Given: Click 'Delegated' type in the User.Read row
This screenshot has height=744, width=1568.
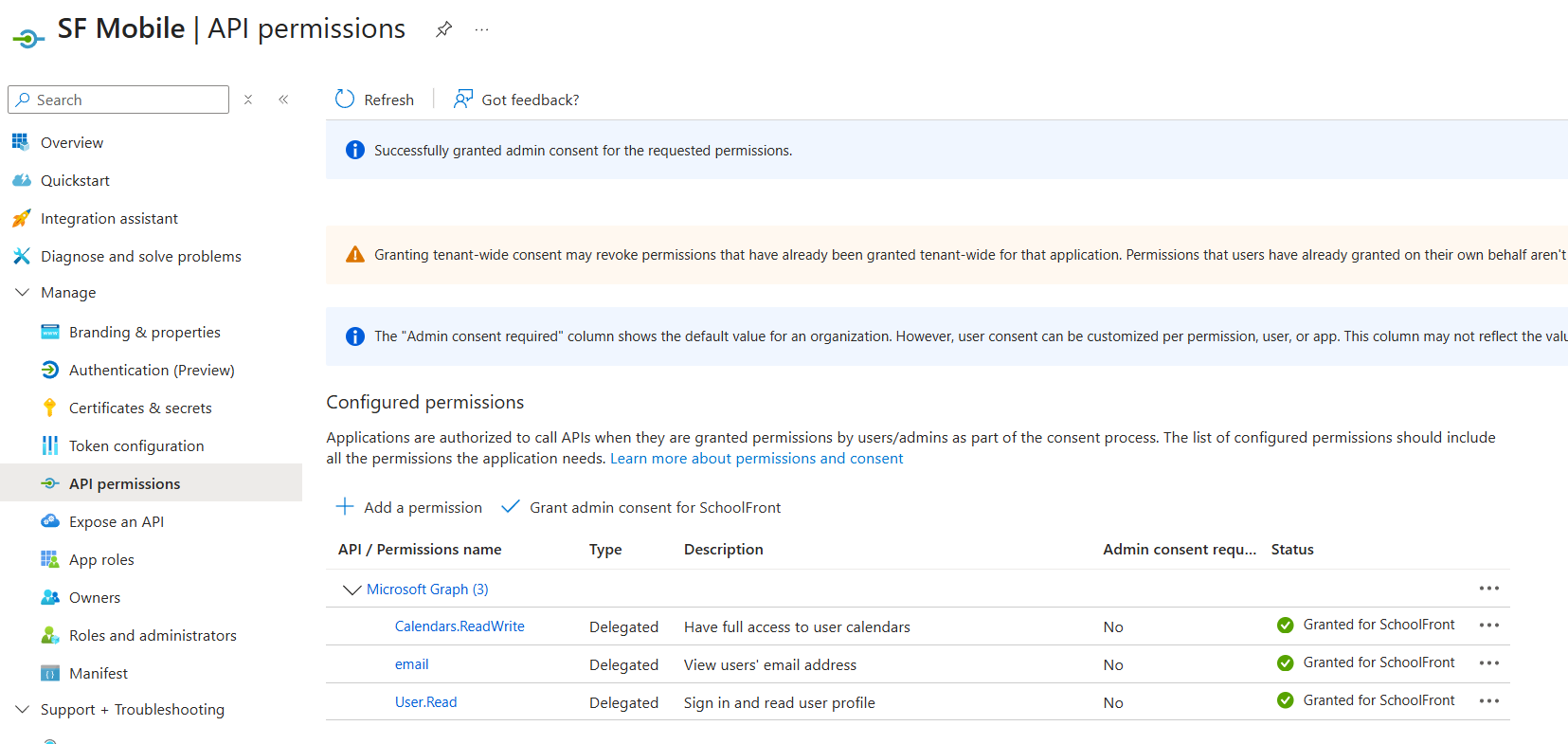Looking at the screenshot, I should 623,703.
